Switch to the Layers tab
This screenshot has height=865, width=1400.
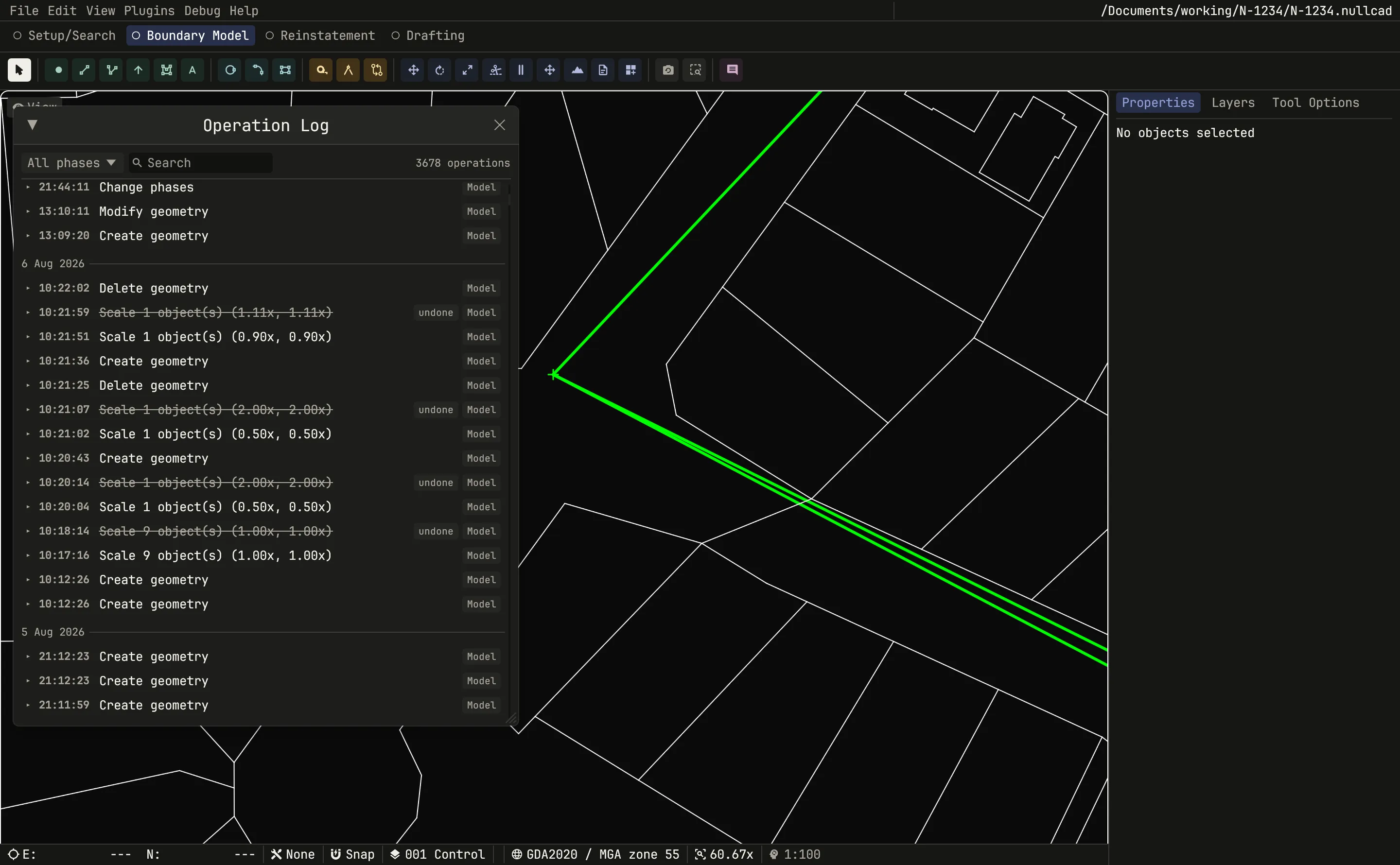[1233, 103]
